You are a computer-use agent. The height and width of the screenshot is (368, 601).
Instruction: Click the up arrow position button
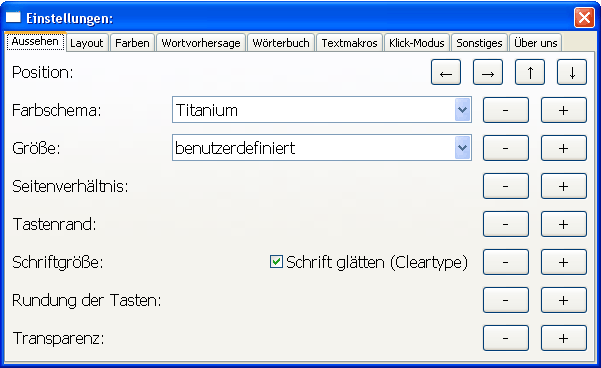click(x=530, y=72)
